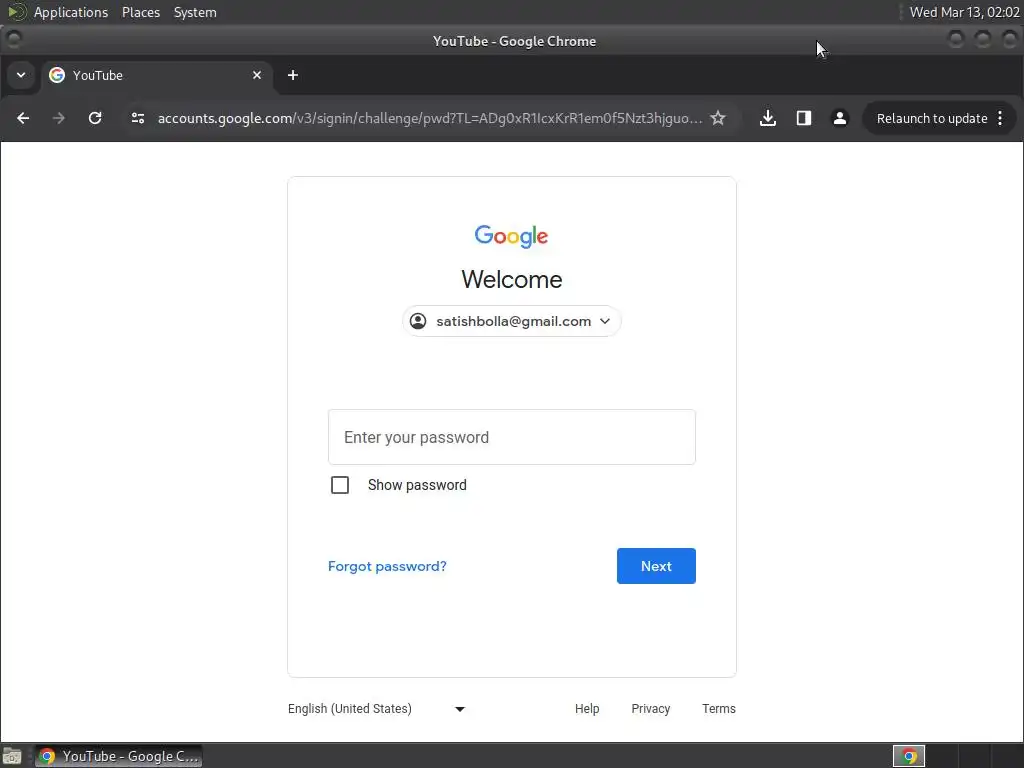
Task: Click the address bar URL
Action: (x=430, y=118)
